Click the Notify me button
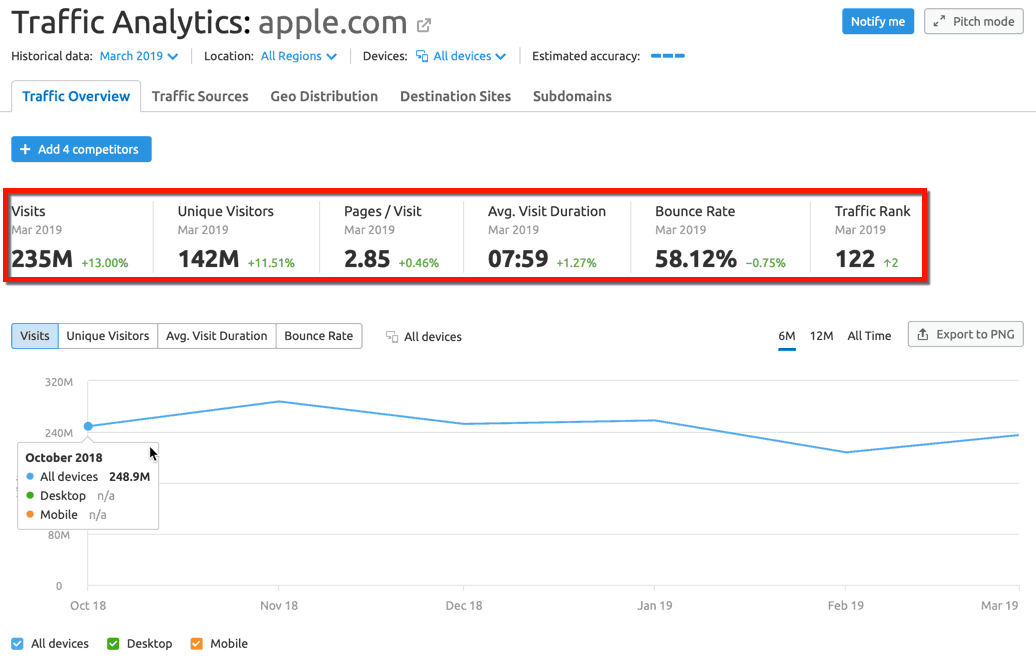Screen dimensions: 1036x663 pos(877,20)
